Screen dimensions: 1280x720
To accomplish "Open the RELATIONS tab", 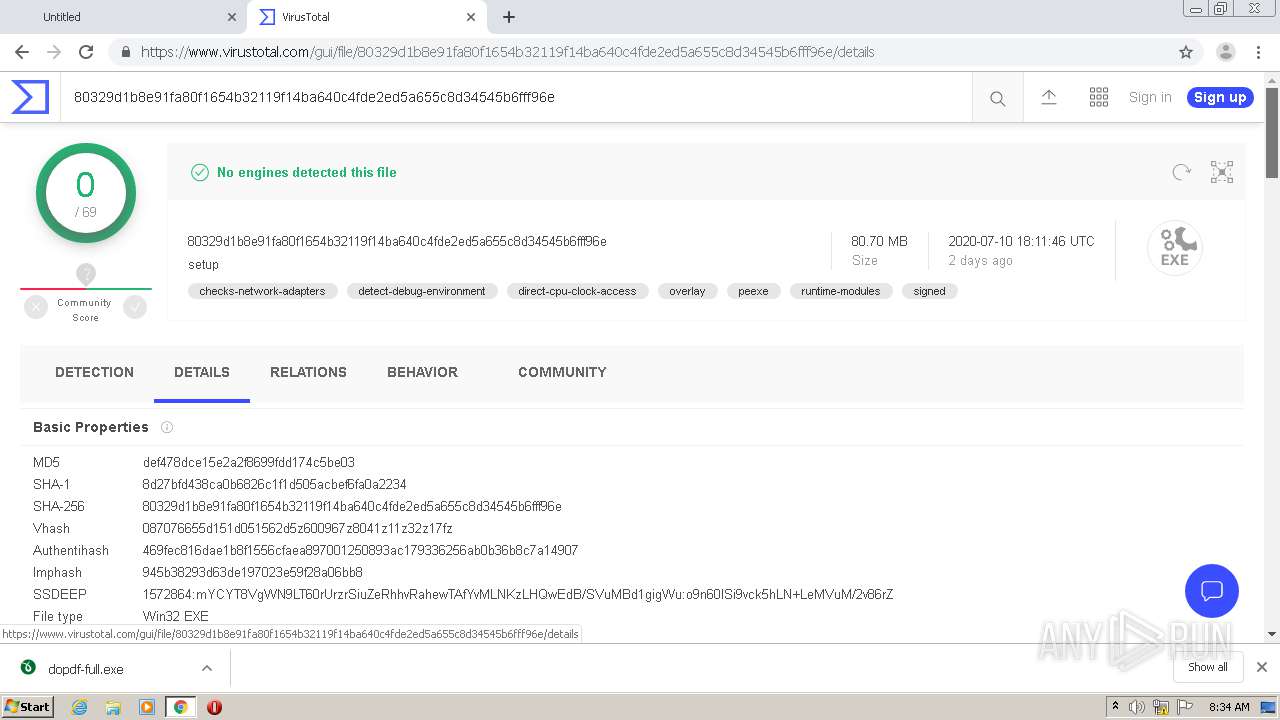I will 308,372.
